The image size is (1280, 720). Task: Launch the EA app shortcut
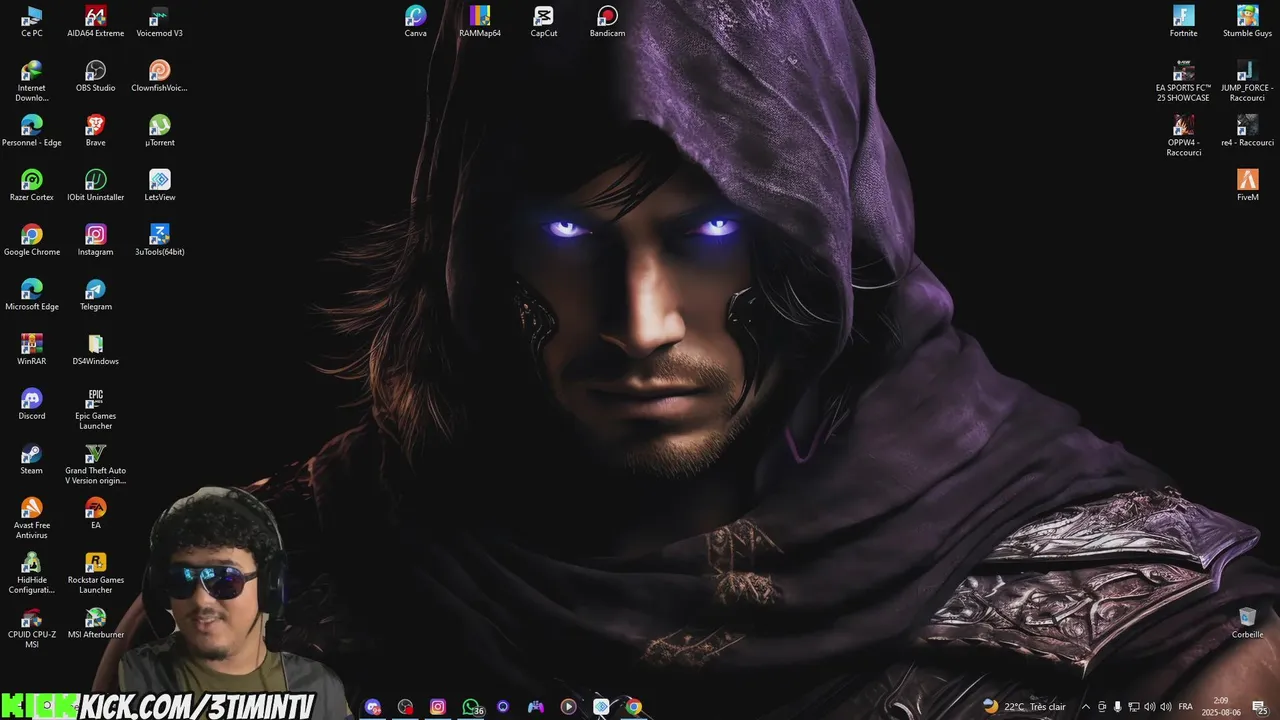96,513
